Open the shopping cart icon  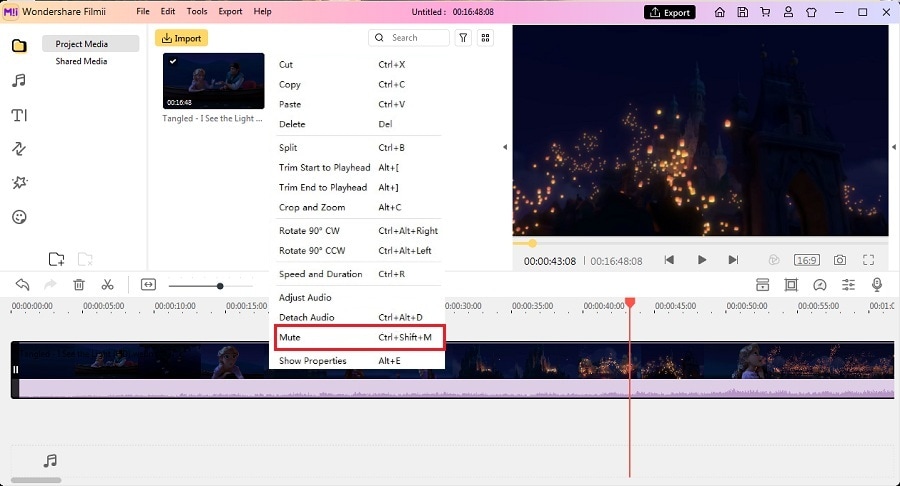[x=765, y=12]
